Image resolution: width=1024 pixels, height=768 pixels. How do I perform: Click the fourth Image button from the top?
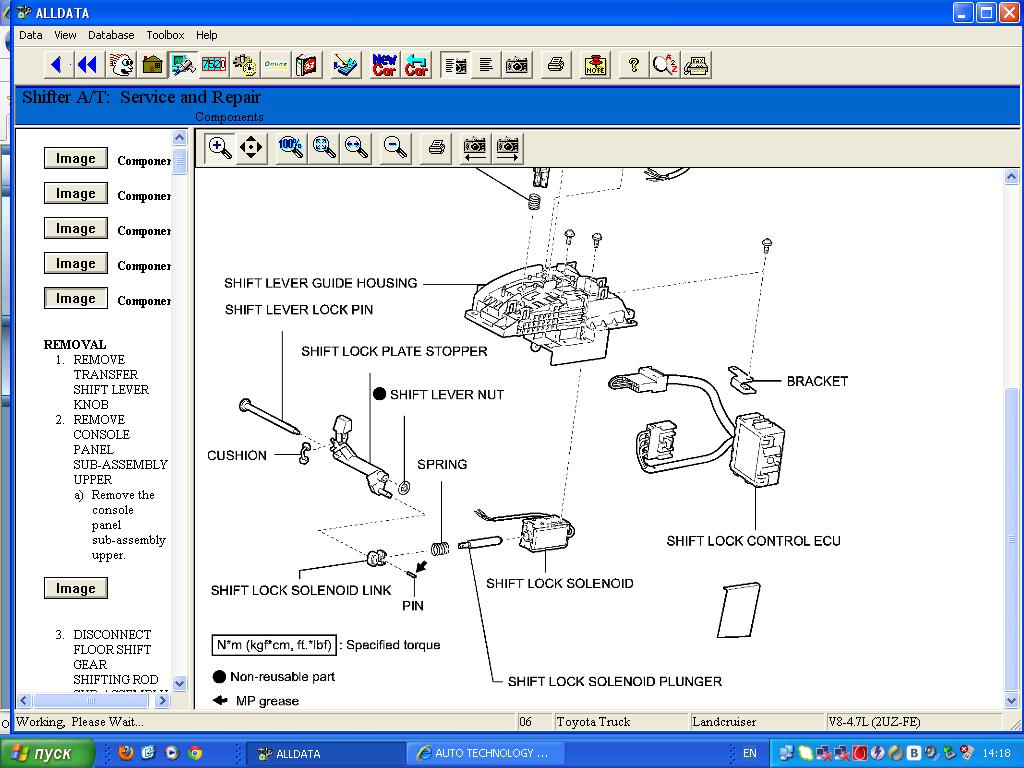click(x=76, y=264)
